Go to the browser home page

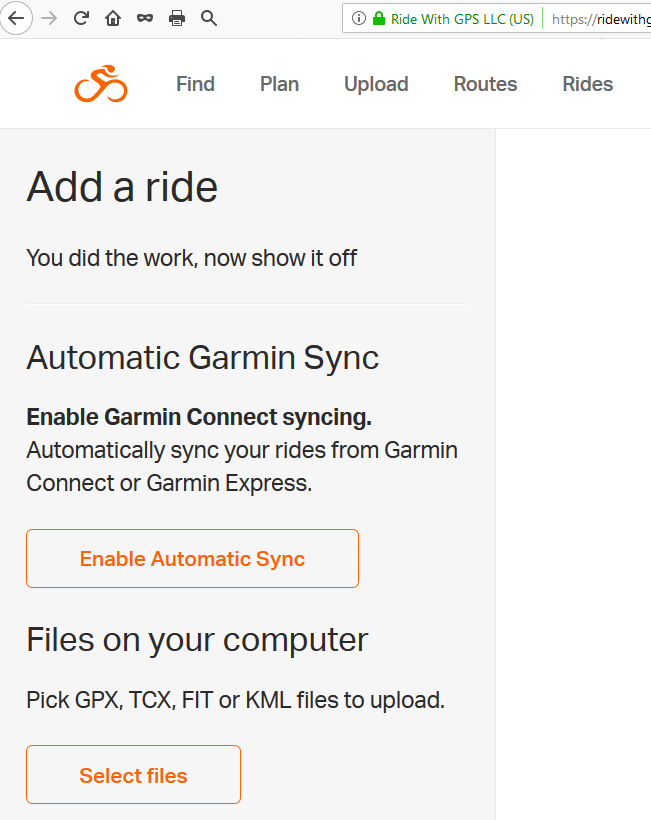click(113, 18)
